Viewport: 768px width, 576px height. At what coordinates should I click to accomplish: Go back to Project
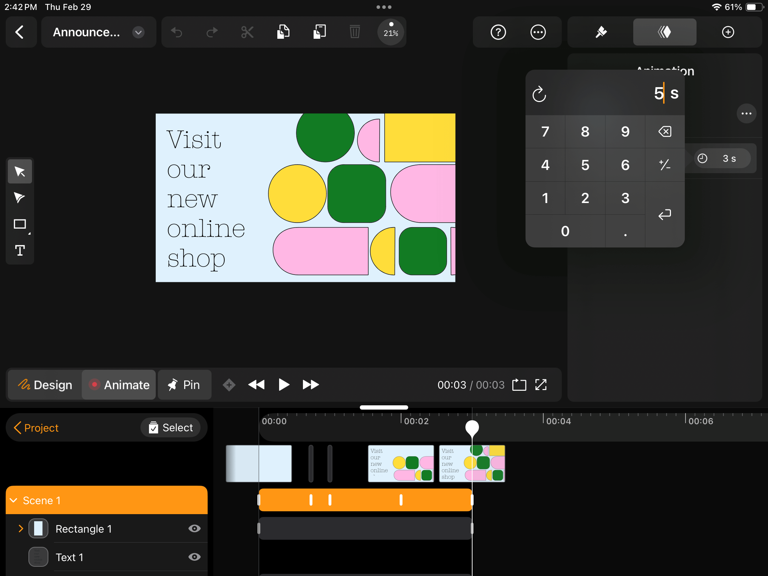pos(36,428)
